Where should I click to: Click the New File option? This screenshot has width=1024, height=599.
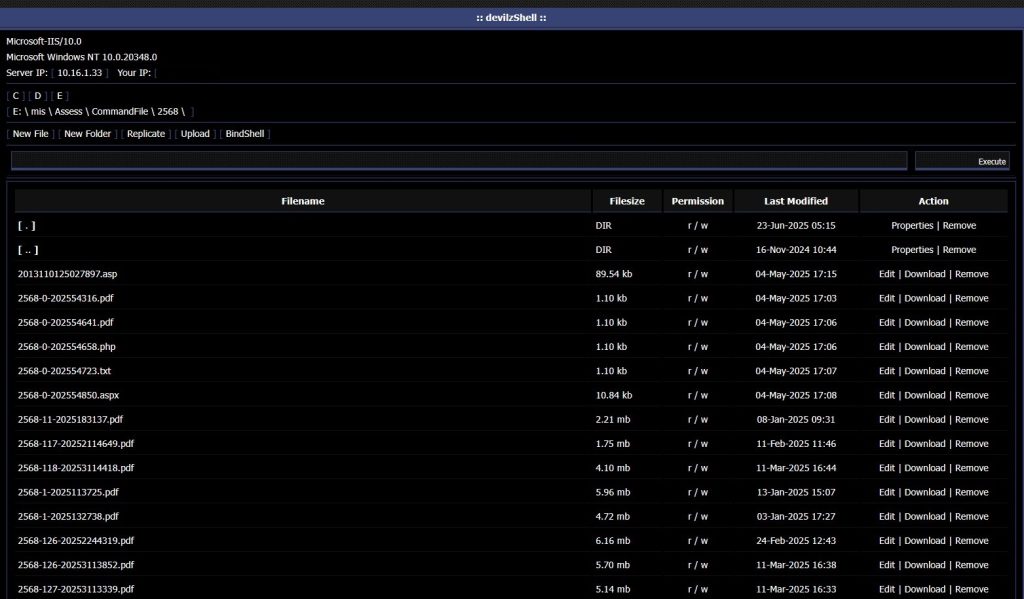tap(30, 134)
